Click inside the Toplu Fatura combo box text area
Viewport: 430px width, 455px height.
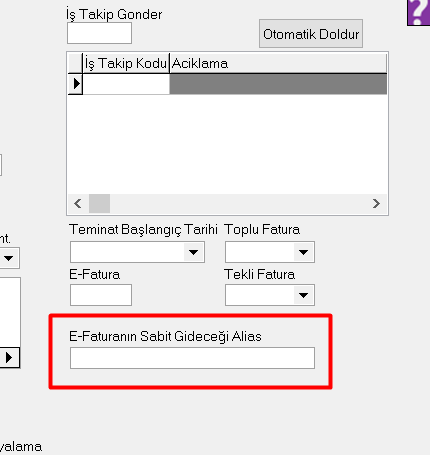pos(260,252)
